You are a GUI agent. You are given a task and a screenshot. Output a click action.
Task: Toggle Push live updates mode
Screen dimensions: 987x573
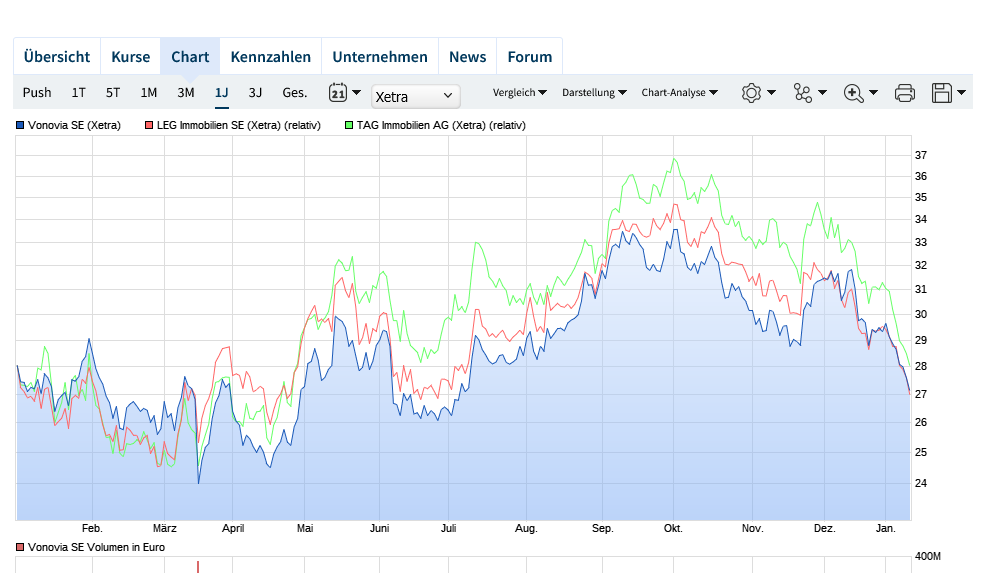click(37, 93)
